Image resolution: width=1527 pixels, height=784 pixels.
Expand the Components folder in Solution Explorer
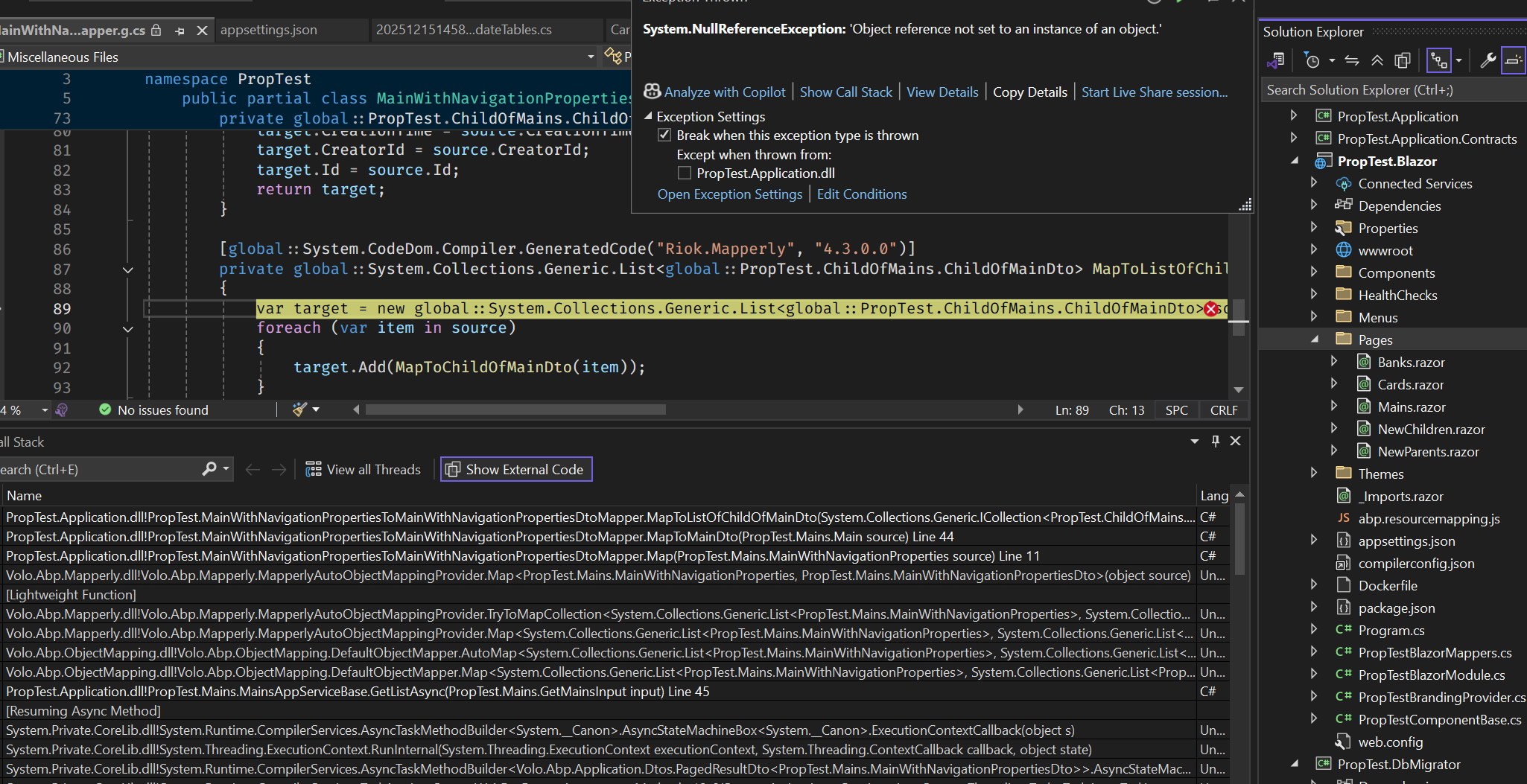1314,273
